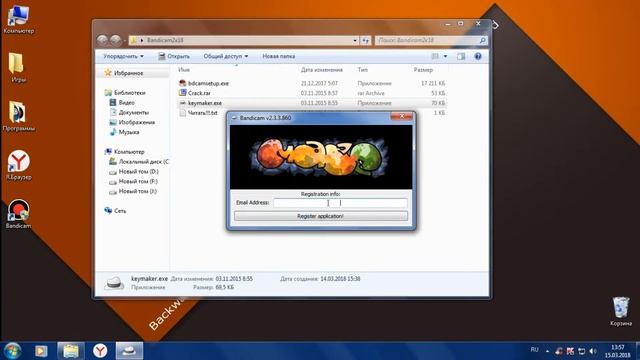Sort by the Дата изменения column

[322, 70]
